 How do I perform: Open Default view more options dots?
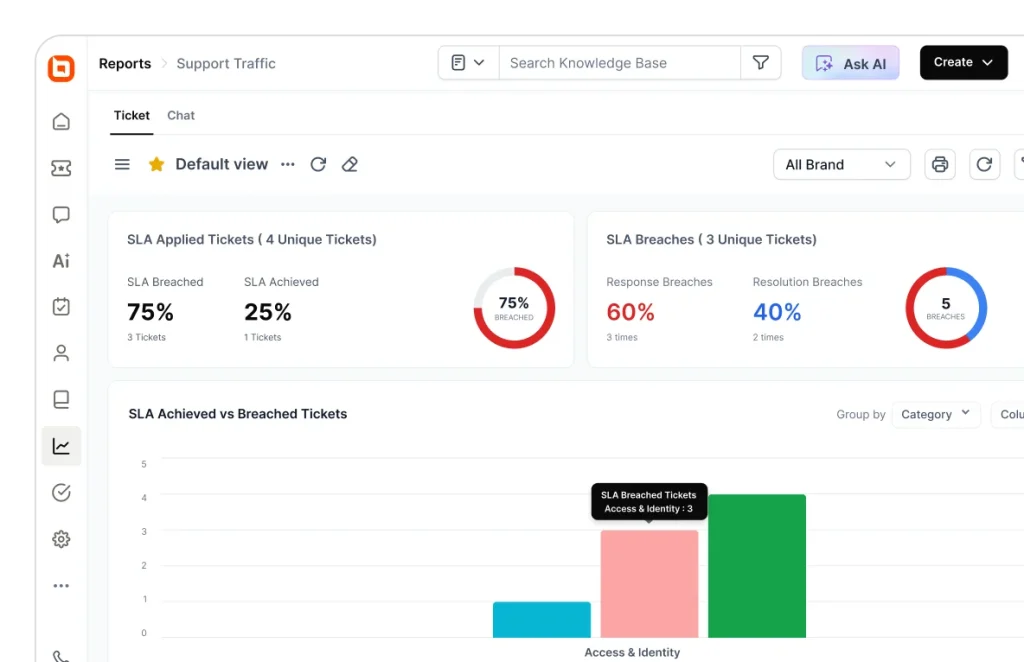(x=288, y=165)
